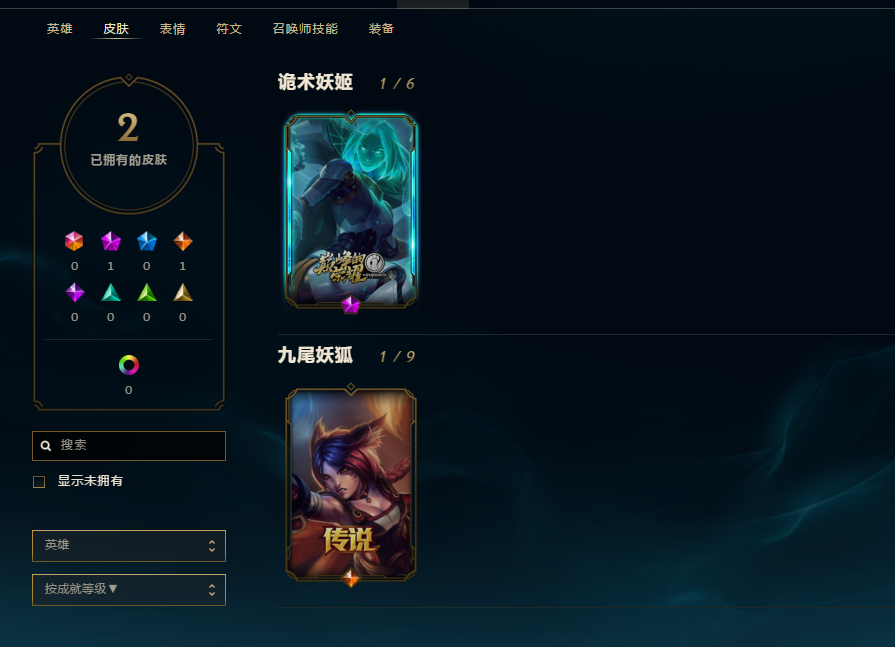Open the 符文 tab
This screenshot has width=895, height=647.
tap(229, 29)
